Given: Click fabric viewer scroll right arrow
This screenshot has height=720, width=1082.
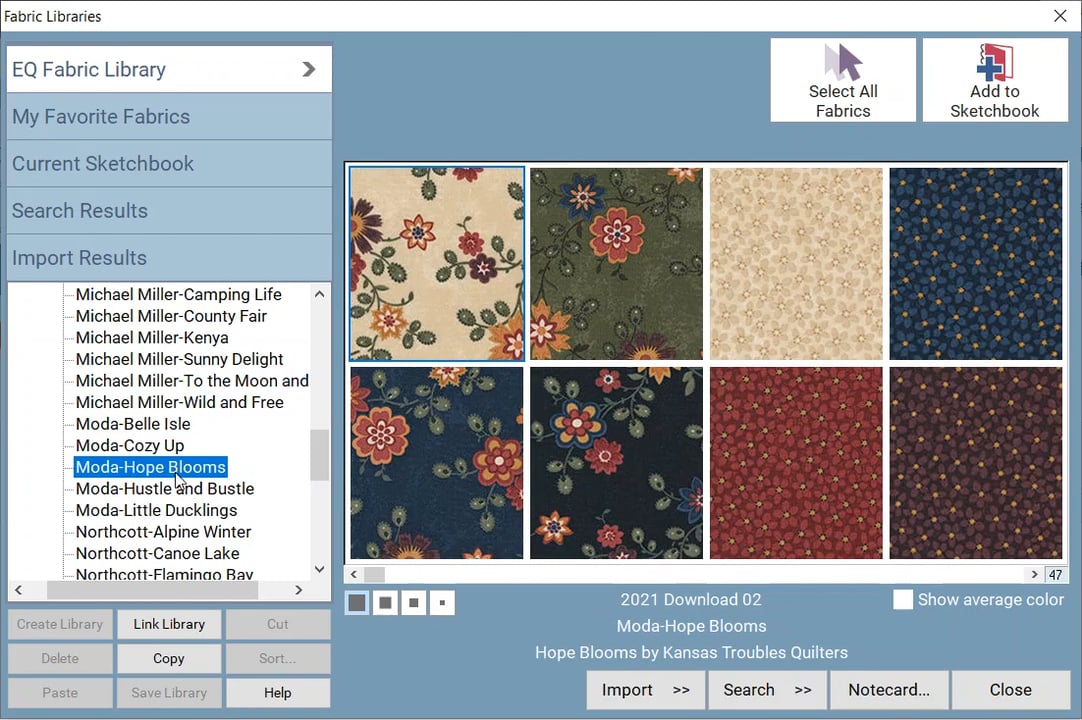Looking at the screenshot, I should 1034,574.
